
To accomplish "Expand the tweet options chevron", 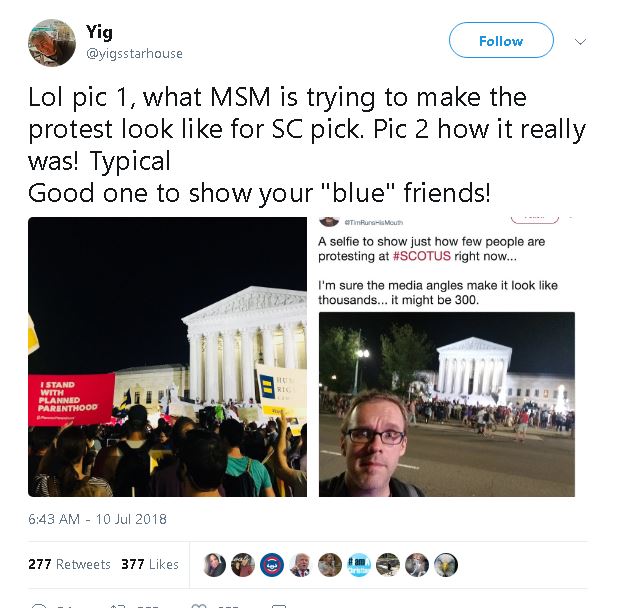I will [x=580, y=41].
